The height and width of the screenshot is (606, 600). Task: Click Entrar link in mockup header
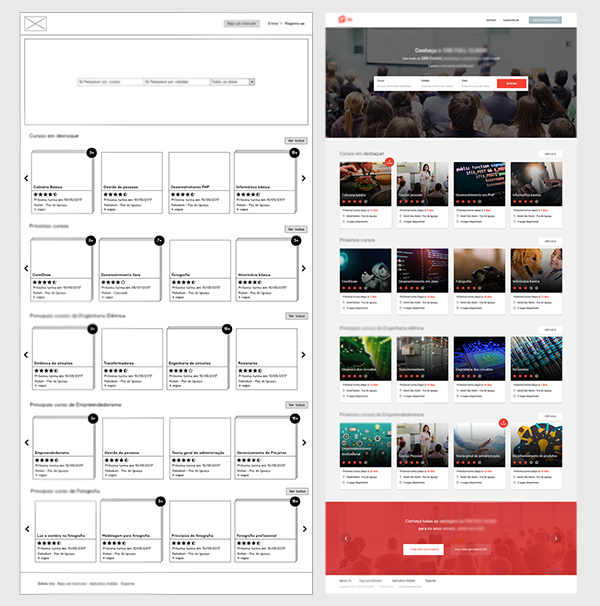point(491,20)
